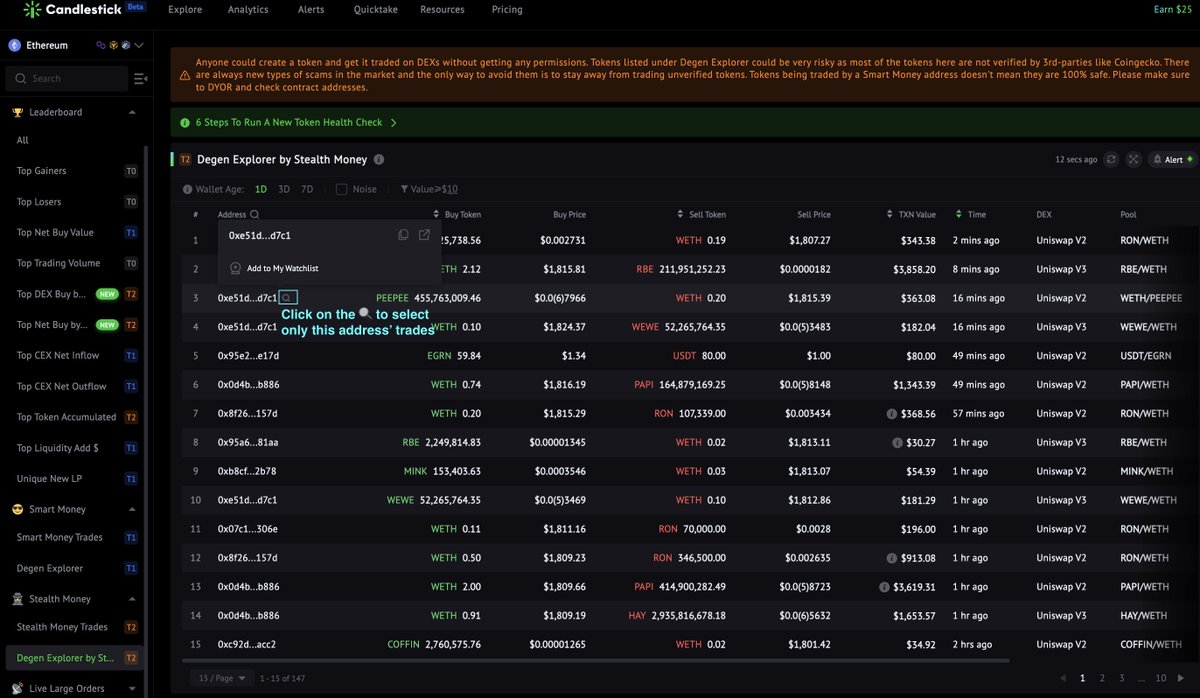Collapse the Stealth Money section
This screenshot has height=698, width=1200.
[x=133, y=599]
